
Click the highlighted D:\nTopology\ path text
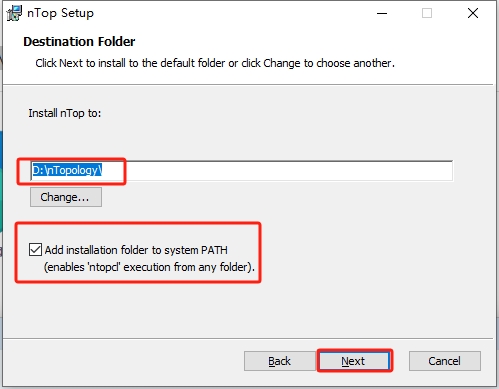pyautogui.click(x=67, y=171)
